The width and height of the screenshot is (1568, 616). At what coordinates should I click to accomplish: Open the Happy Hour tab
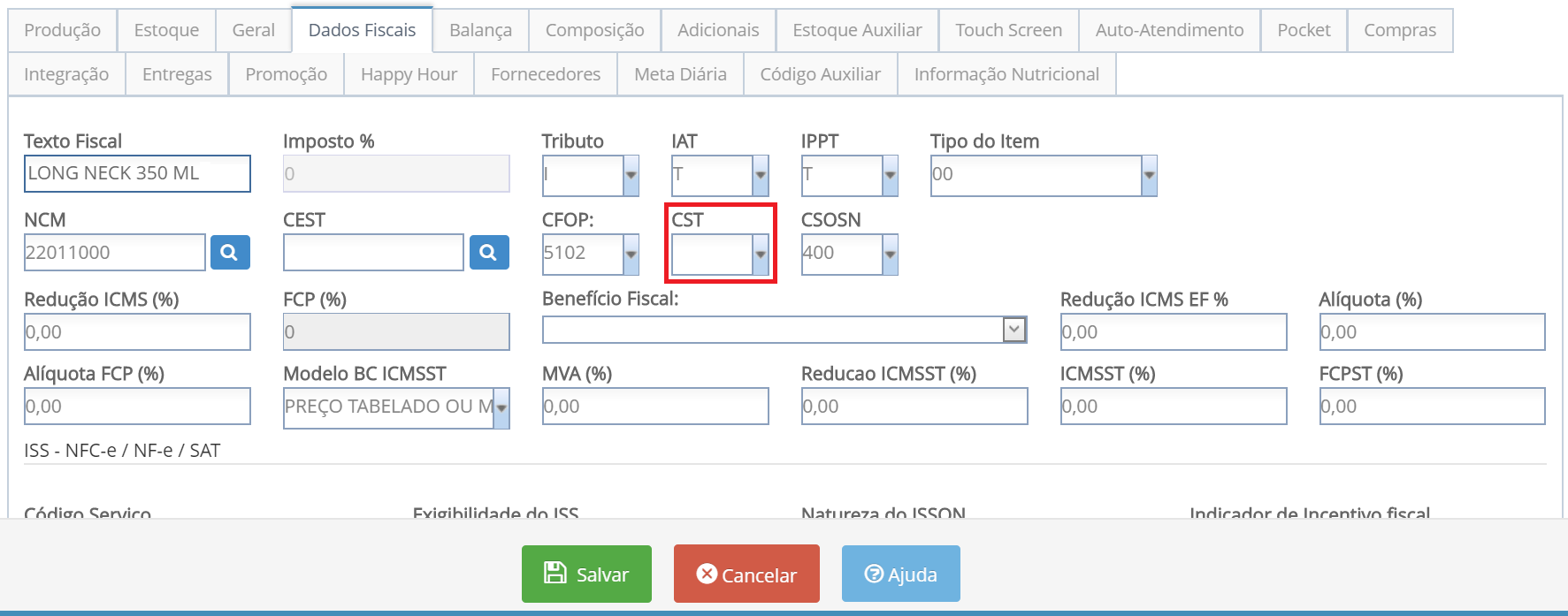pos(409,74)
